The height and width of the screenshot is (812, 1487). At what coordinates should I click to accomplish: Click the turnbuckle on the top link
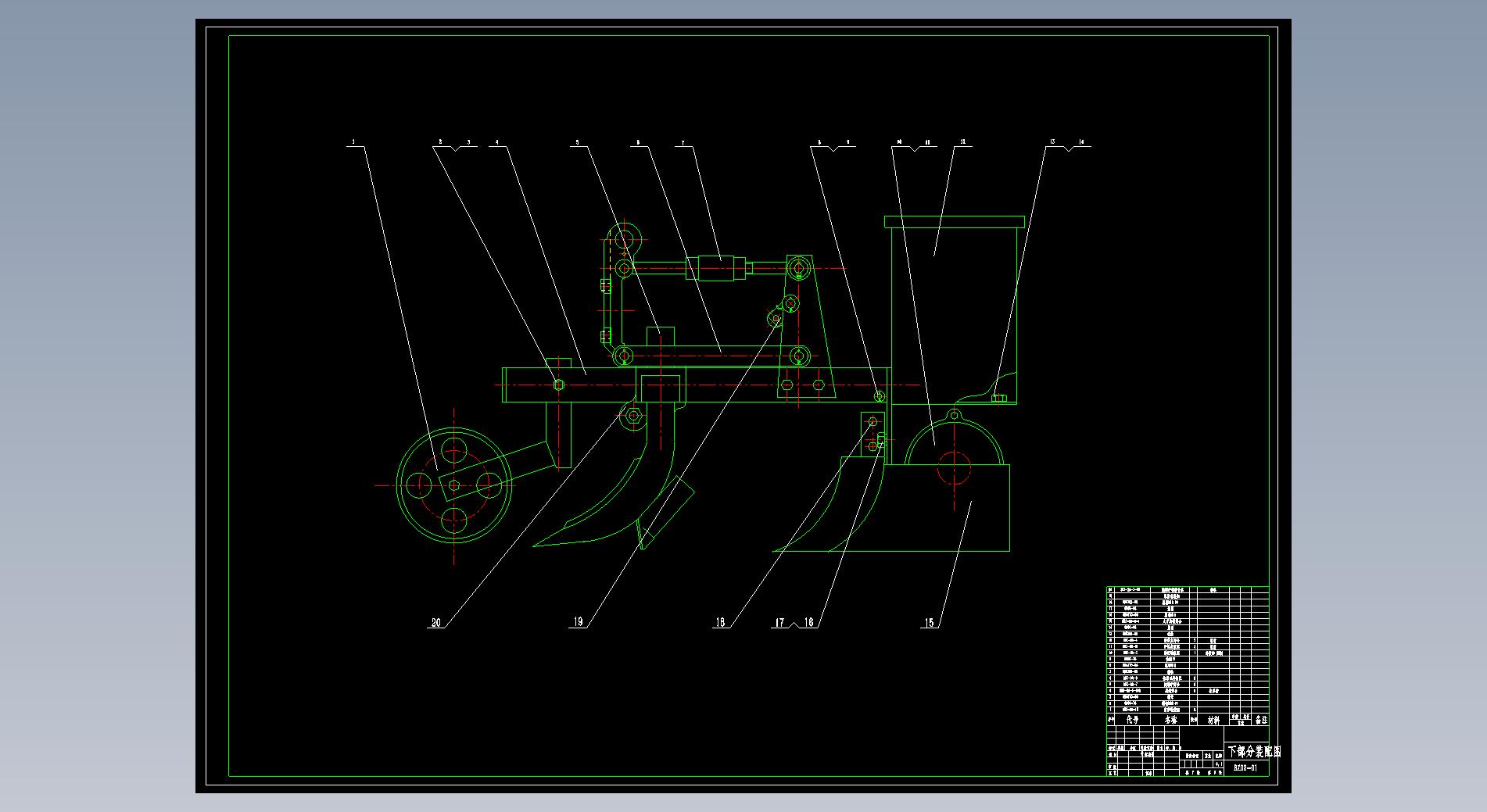coord(715,269)
